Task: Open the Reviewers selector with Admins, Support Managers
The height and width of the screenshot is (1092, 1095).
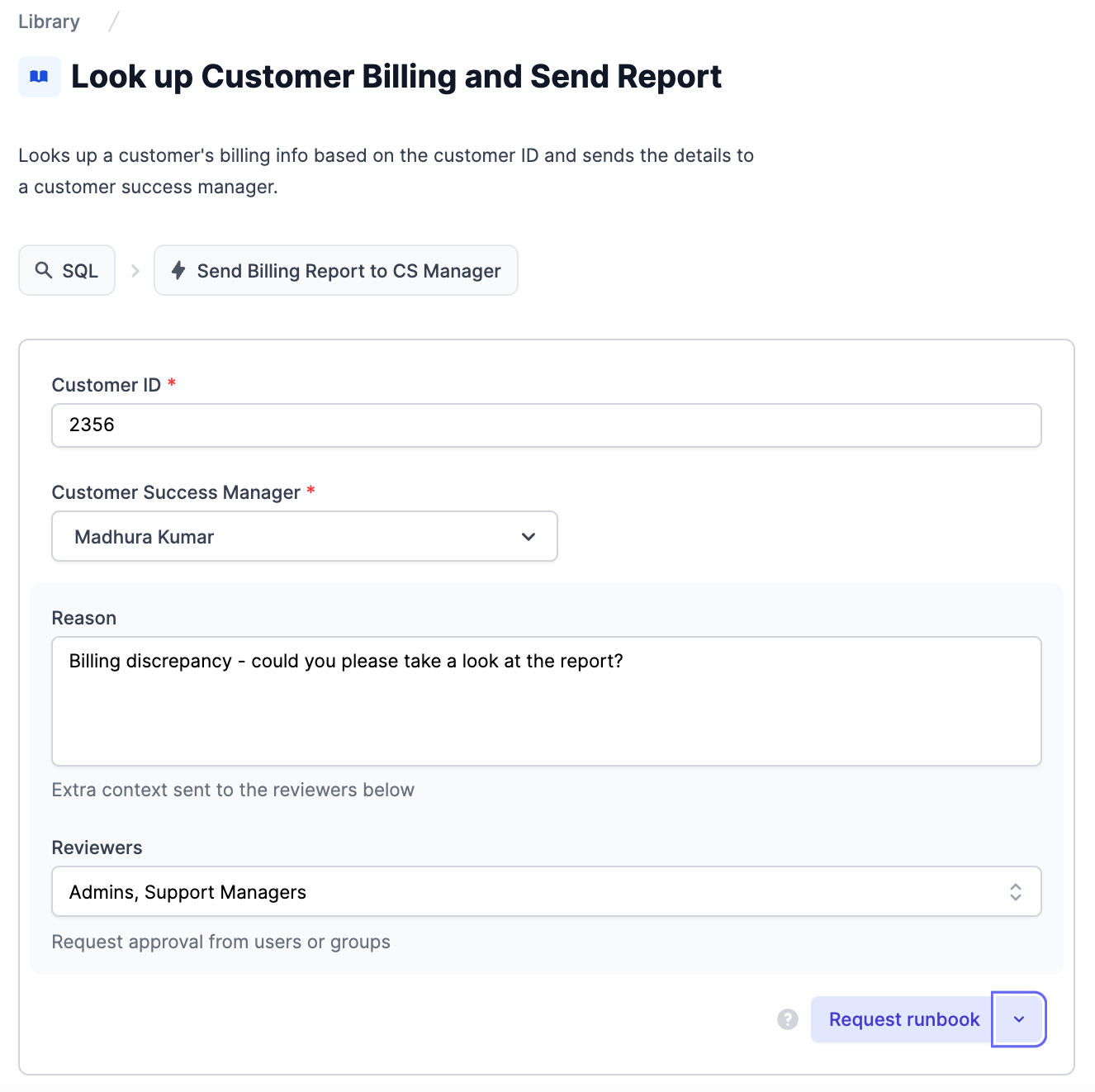Action: 547,891
